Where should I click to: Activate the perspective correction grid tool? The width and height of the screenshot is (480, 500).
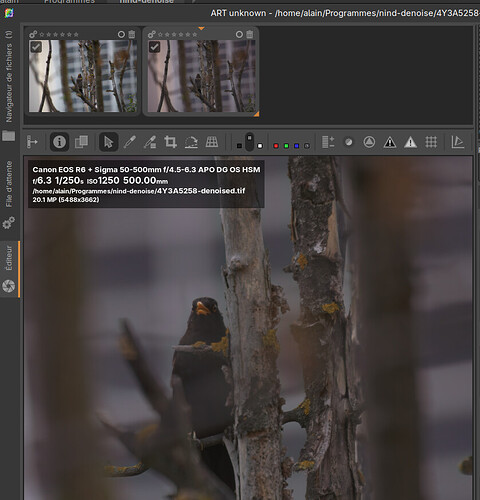coord(212,142)
